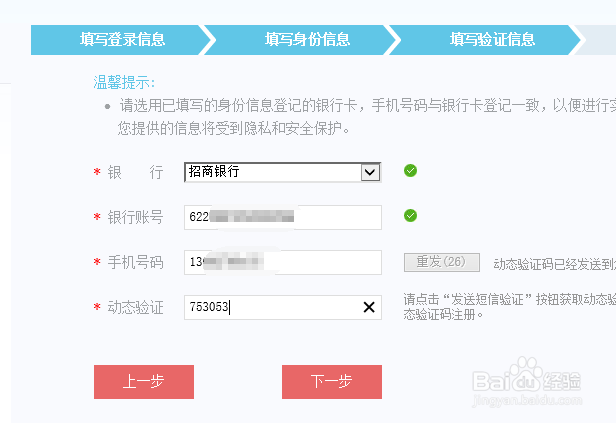616x423 pixels.
Task: Click the 下一步 next step button
Action: [332, 382]
